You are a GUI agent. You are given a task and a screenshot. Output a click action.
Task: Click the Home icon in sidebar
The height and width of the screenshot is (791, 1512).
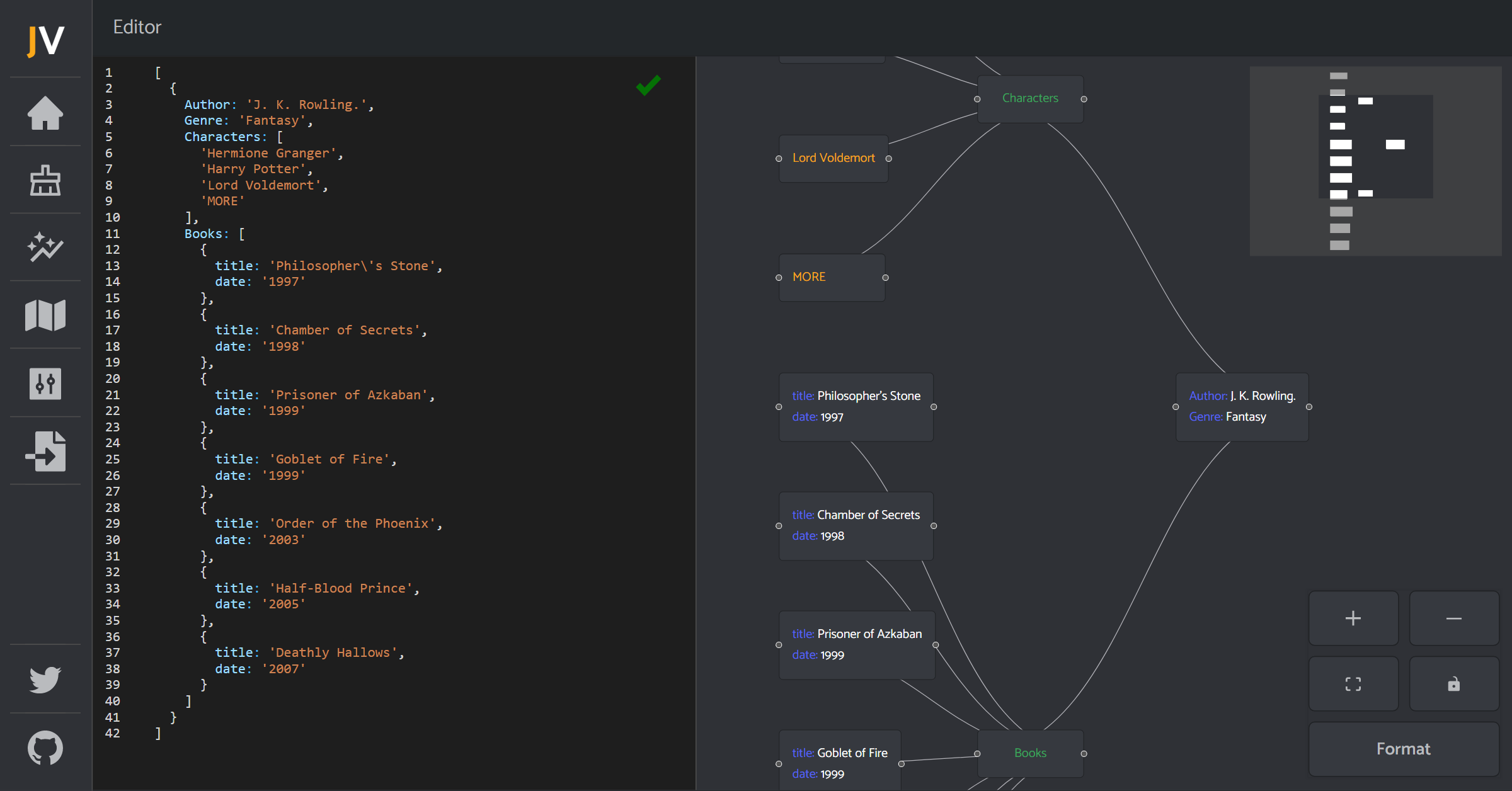(x=45, y=113)
